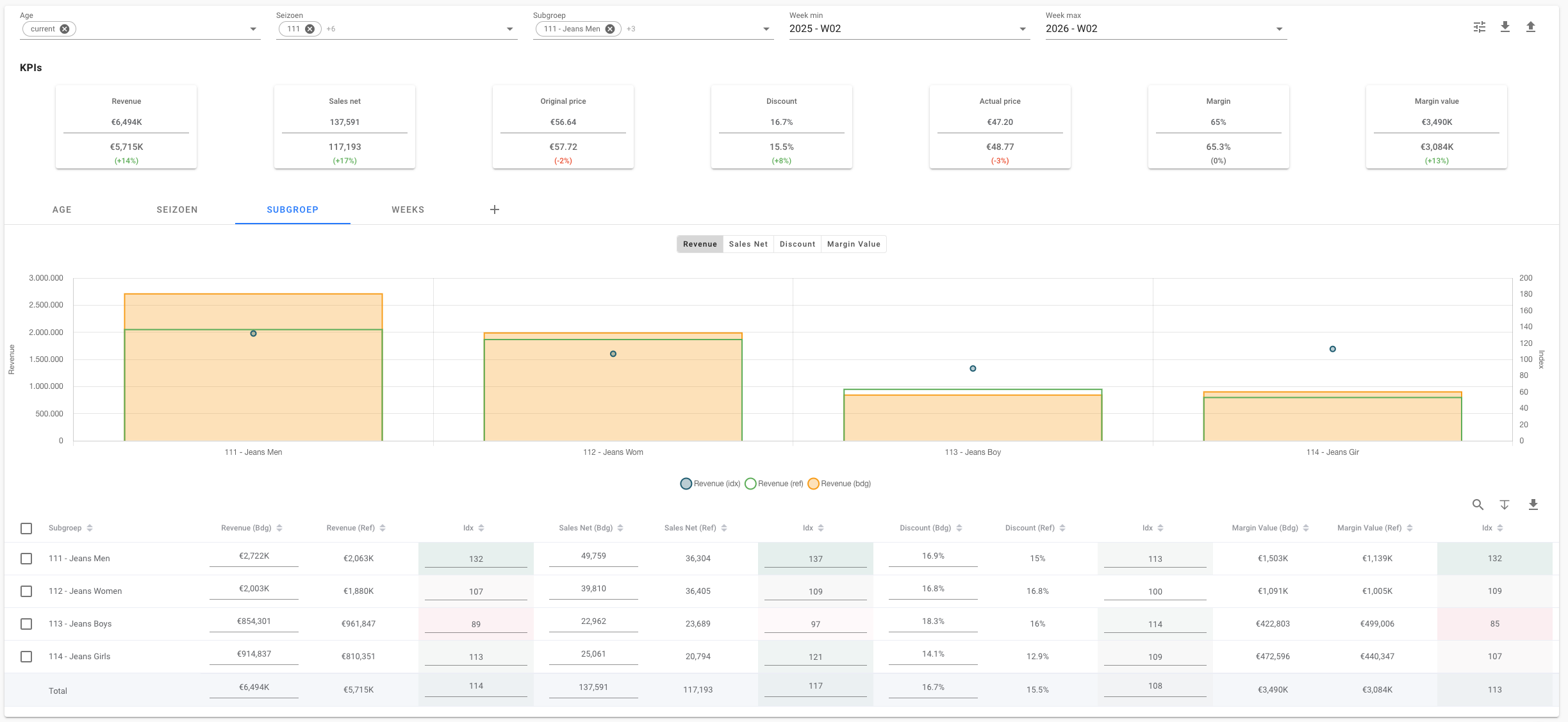The image size is (1568, 722).
Task: Open the Seizoen dropdown arrow
Action: (509, 29)
